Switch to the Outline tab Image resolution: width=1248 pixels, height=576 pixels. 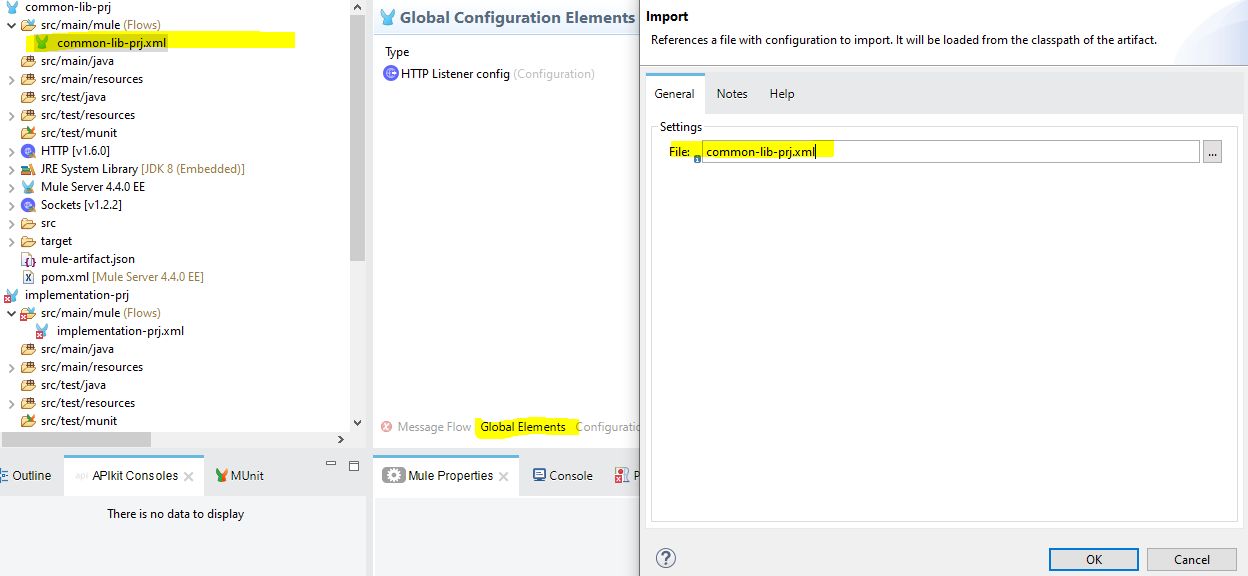click(31, 475)
